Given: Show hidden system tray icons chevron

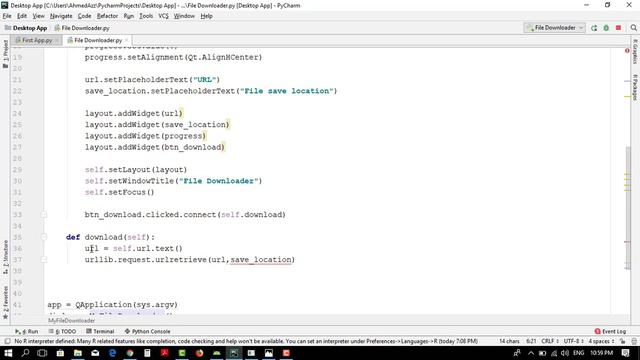Looking at the screenshot, I should 531,353.
